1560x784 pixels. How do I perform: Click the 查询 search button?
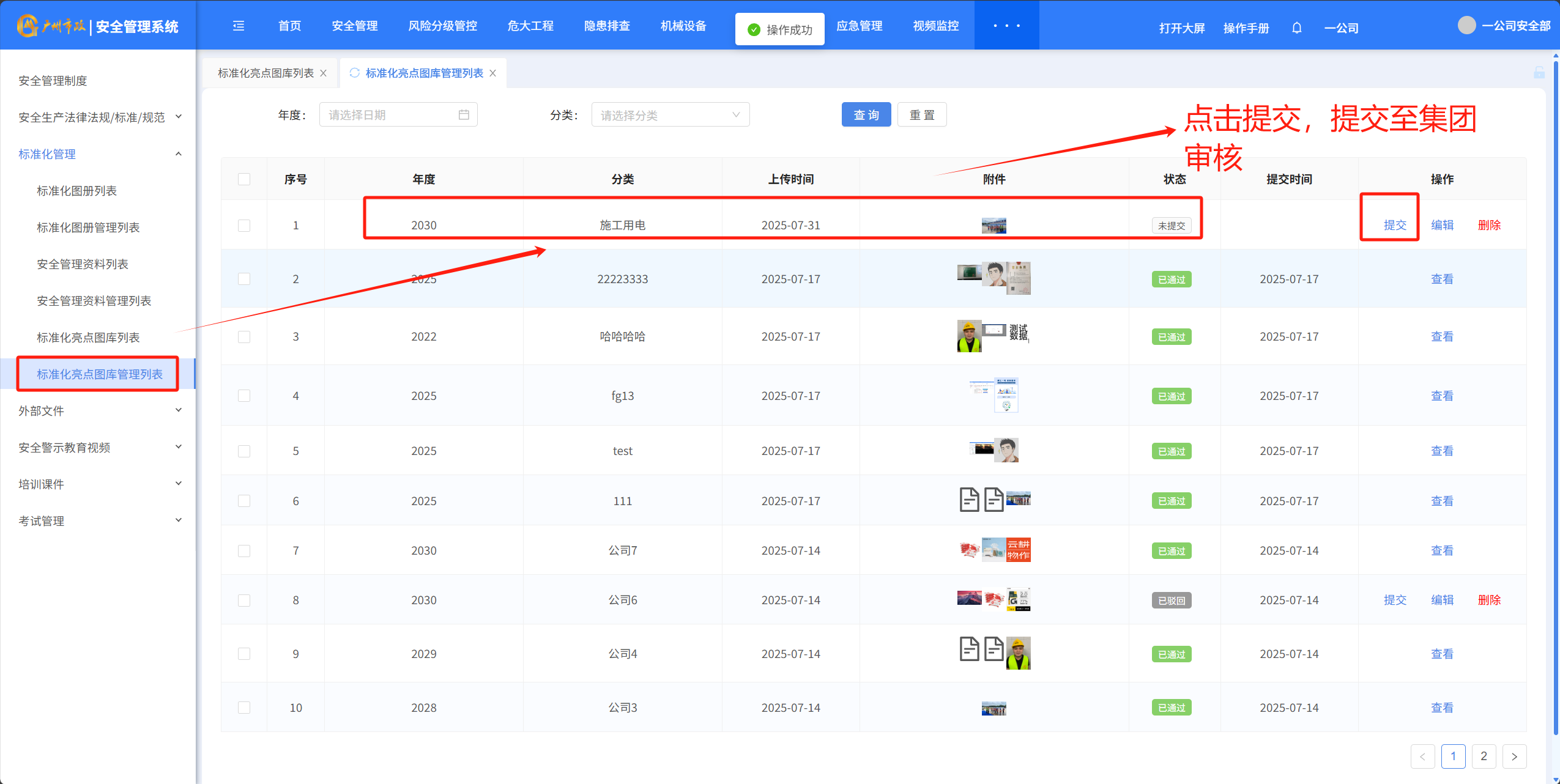[866, 115]
